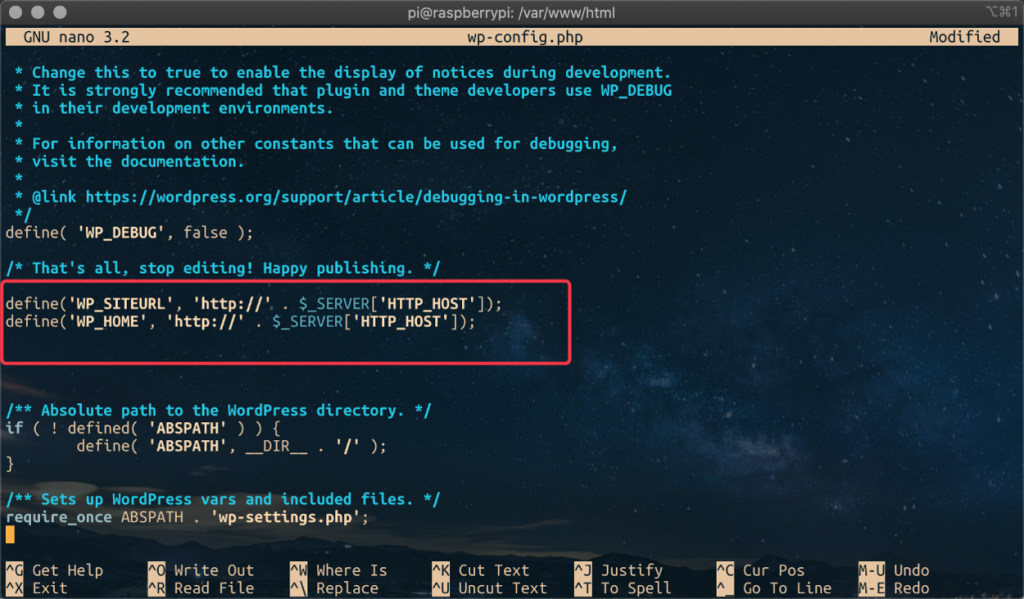Image resolution: width=1024 pixels, height=599 pixels.
Task: Click the ^J Justify shortcut
Action: pos(618,570)
